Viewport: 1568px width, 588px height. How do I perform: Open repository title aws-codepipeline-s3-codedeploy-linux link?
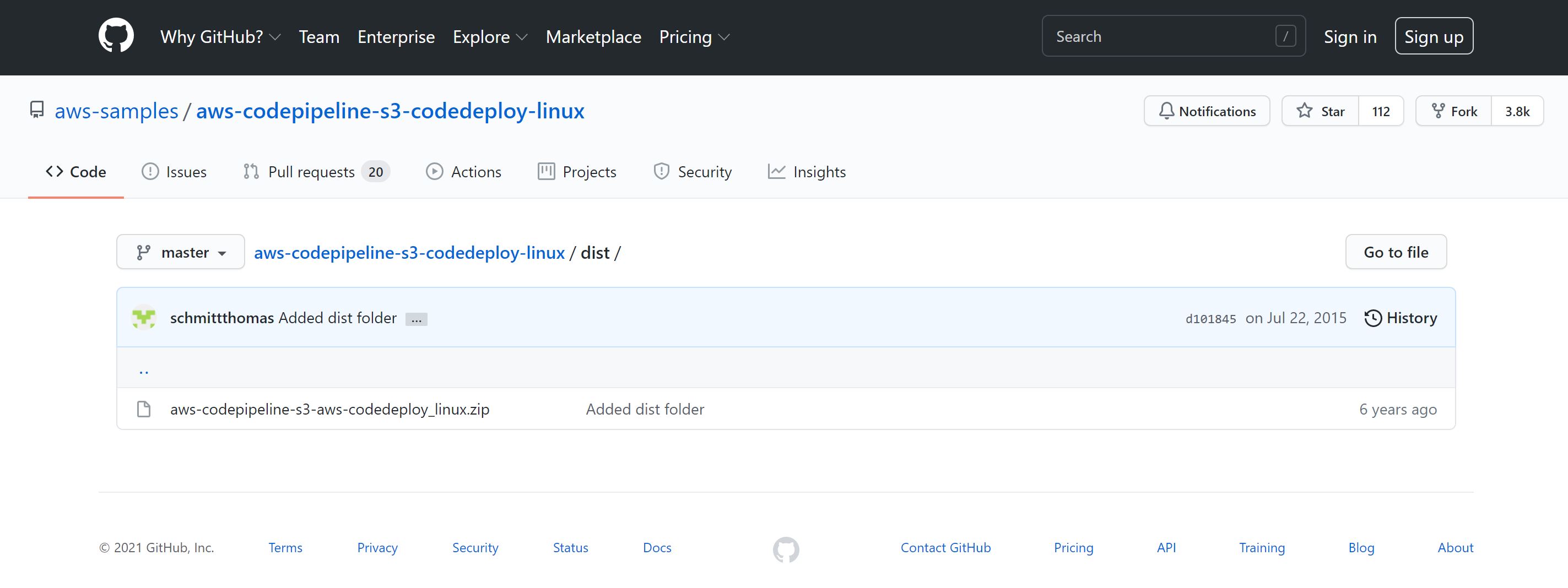[390, 111]
